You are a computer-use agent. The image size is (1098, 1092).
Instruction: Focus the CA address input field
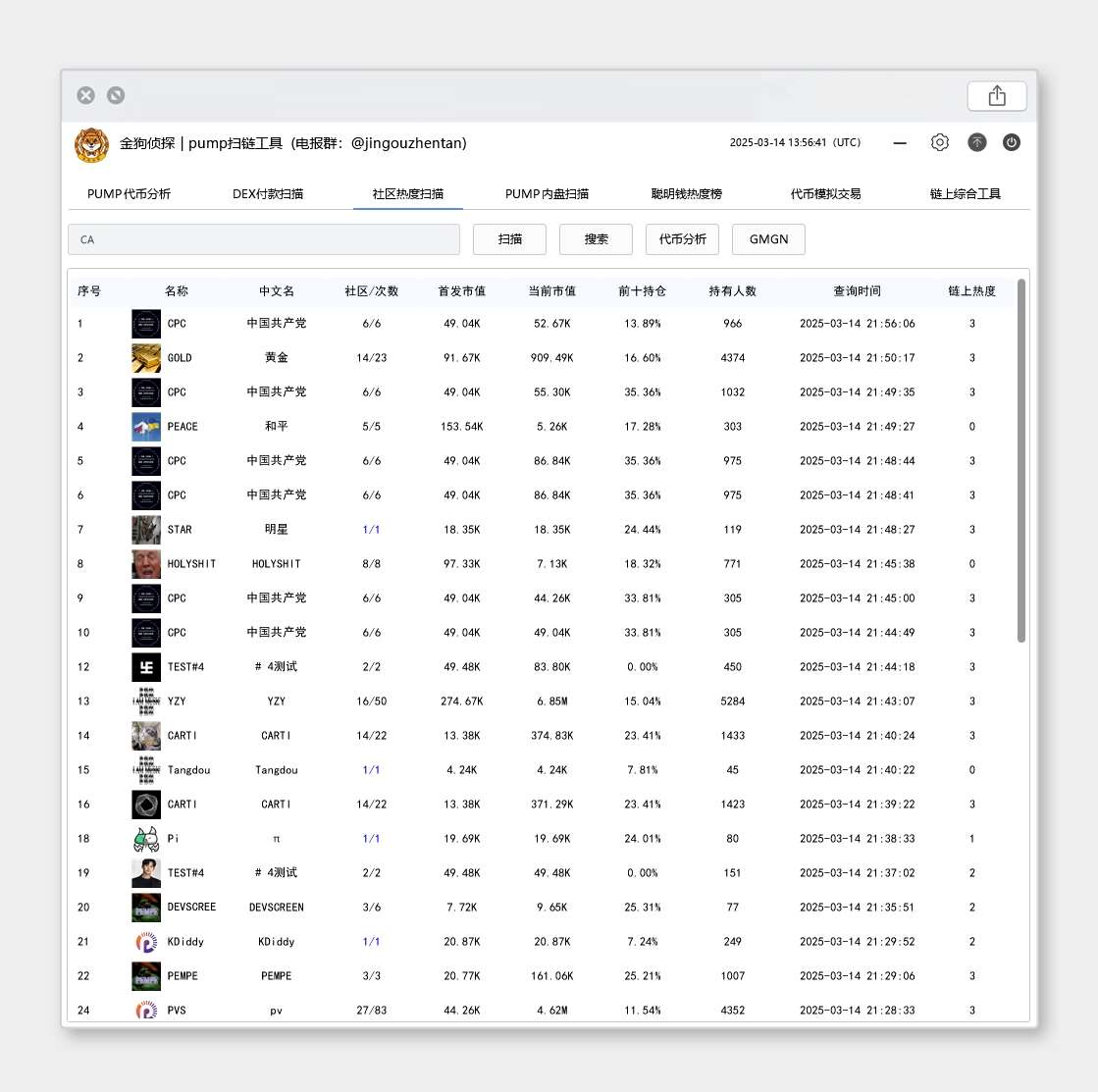(264, 239)
